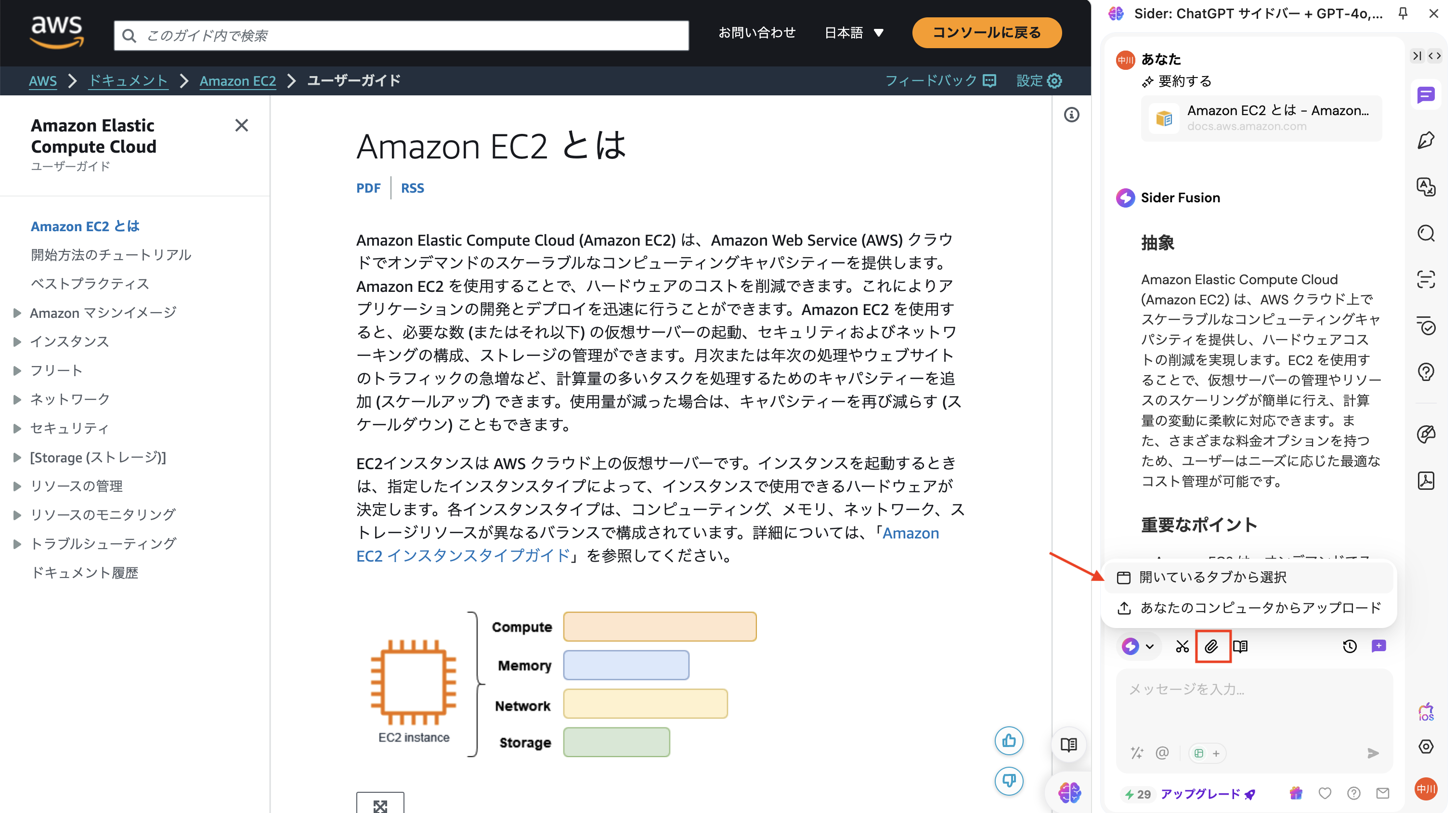Image resolution: width=1456 pixels, height=813 pixels.
Task: Expand the リソースの管理 section
Action: [17, 485]
